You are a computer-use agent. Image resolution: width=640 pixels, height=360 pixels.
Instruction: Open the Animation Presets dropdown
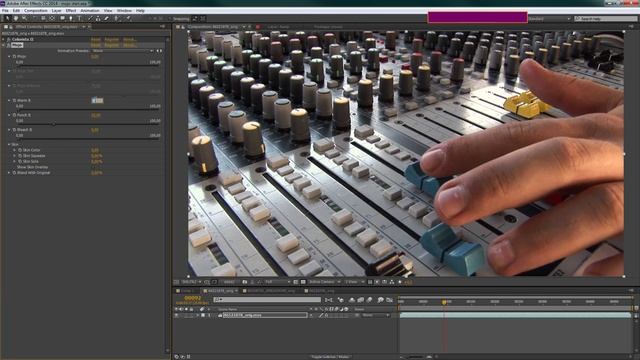pos(122,51)
